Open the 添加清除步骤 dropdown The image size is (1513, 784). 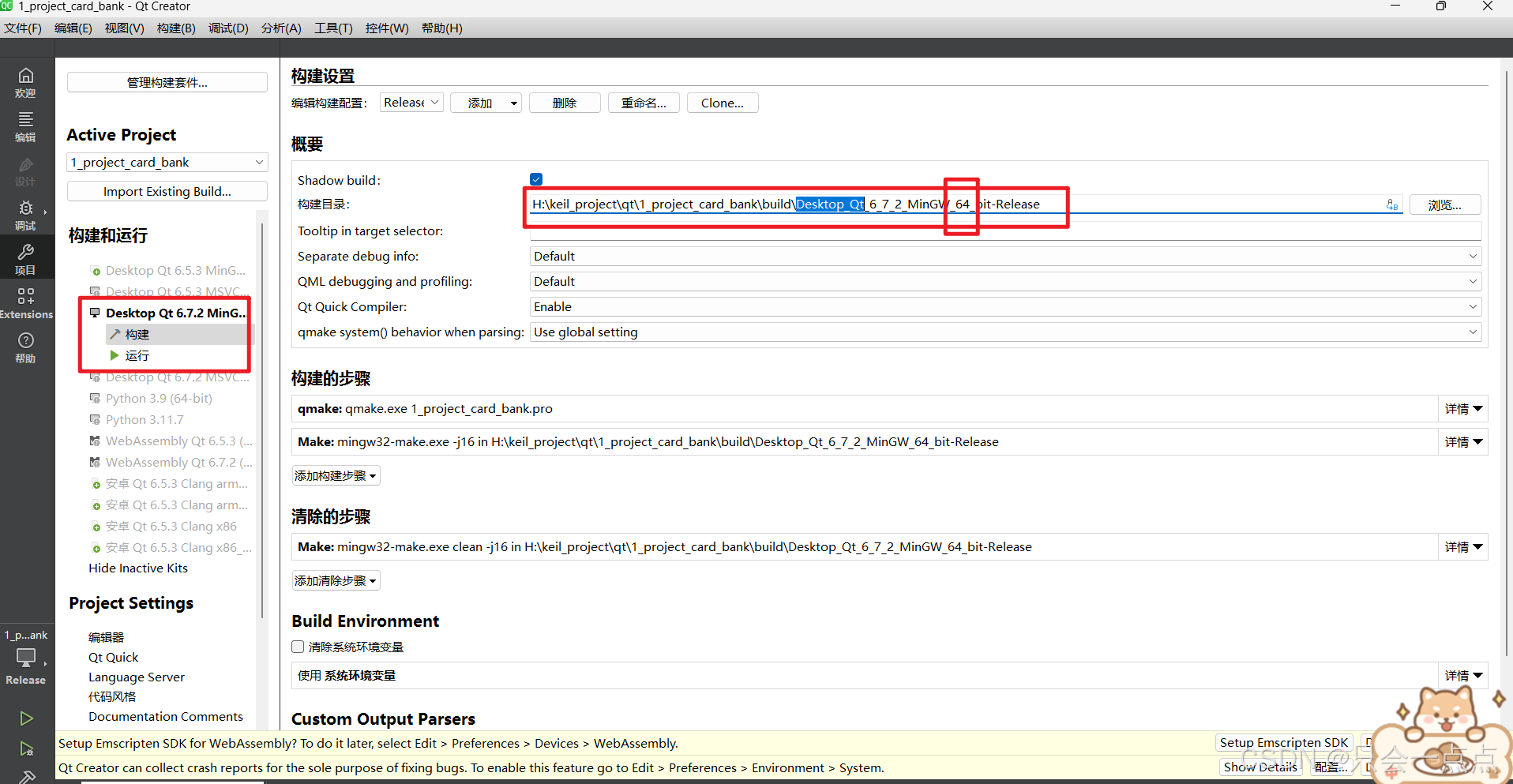336,580
